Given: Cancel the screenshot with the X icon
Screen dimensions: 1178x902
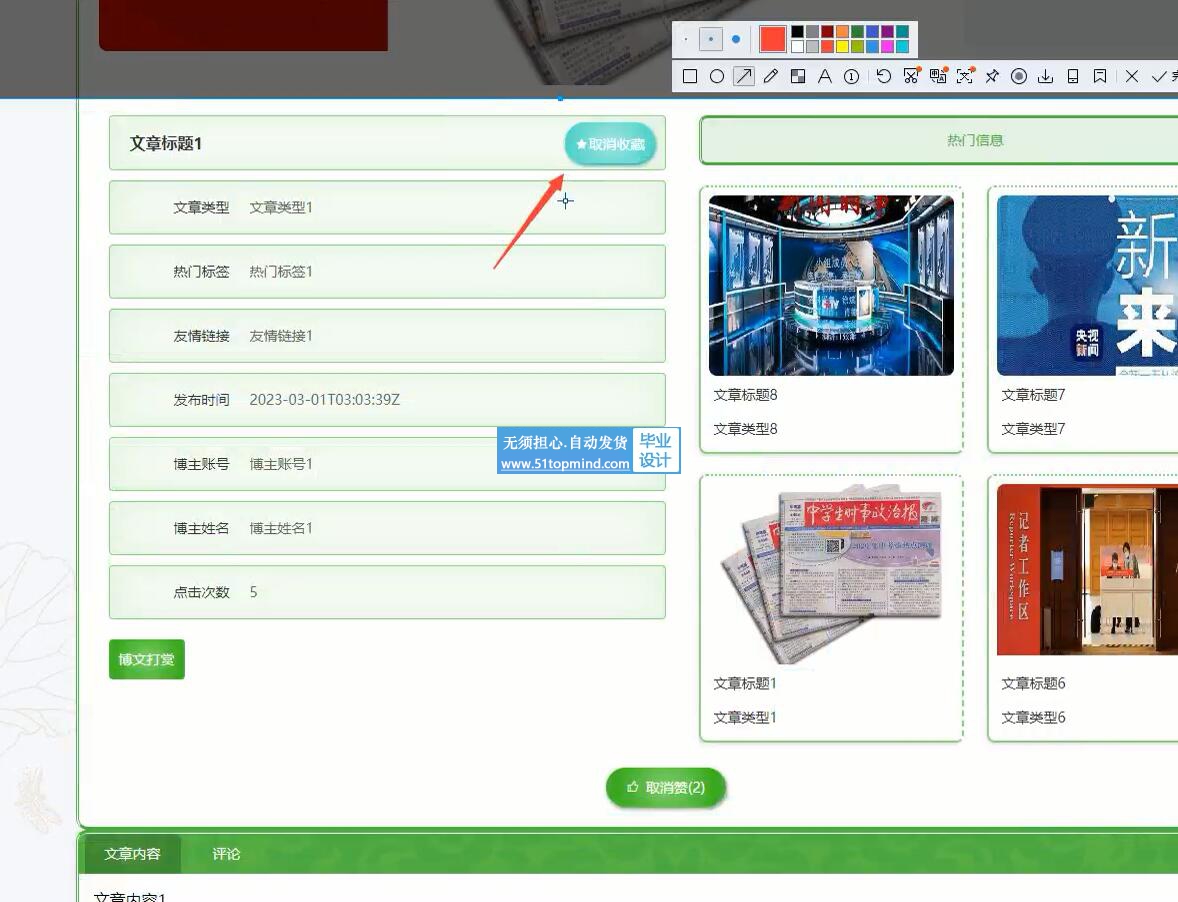Looking at the screenshot, I should [x=1132, y=77].
